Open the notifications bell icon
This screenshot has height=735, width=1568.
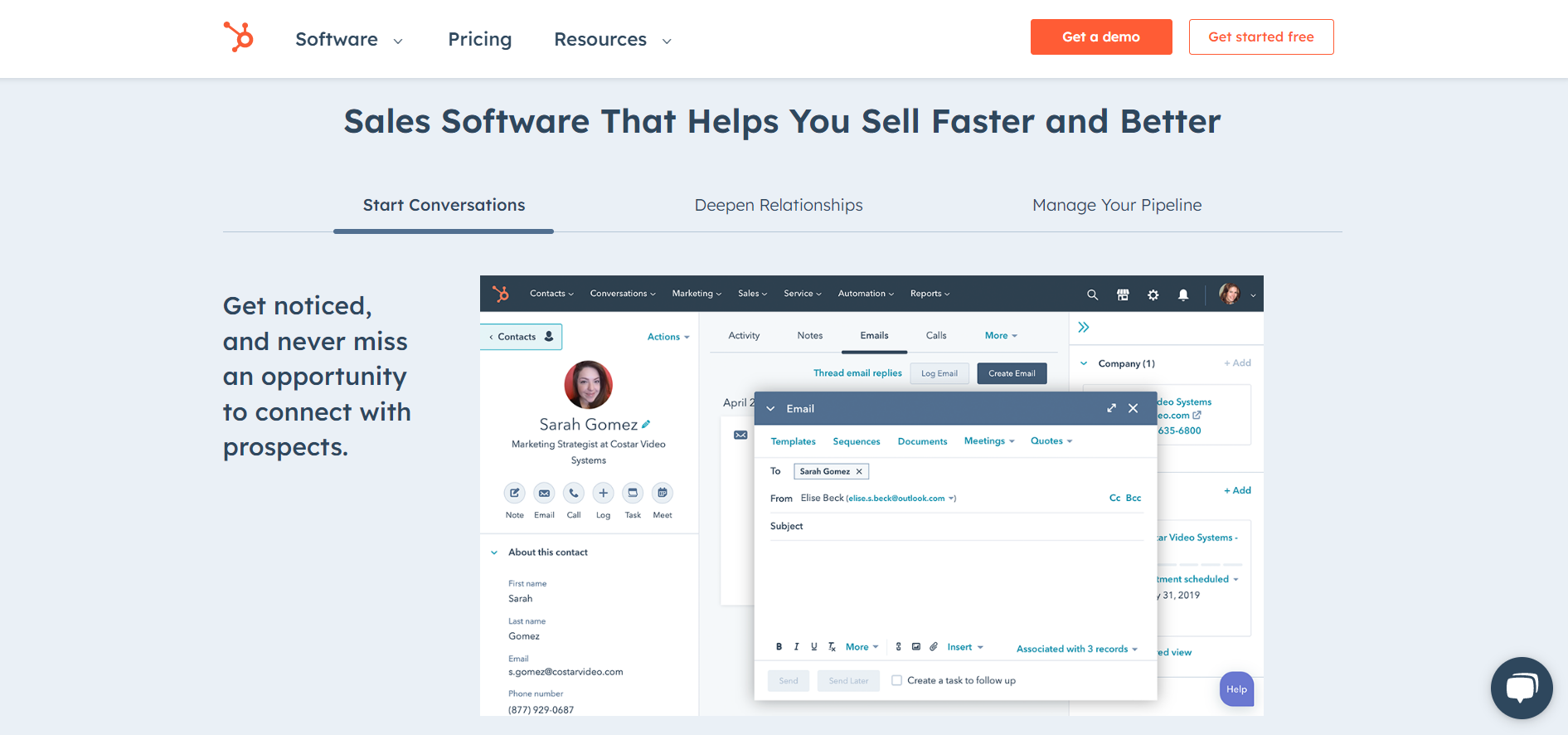click(x=1183, y=294)
